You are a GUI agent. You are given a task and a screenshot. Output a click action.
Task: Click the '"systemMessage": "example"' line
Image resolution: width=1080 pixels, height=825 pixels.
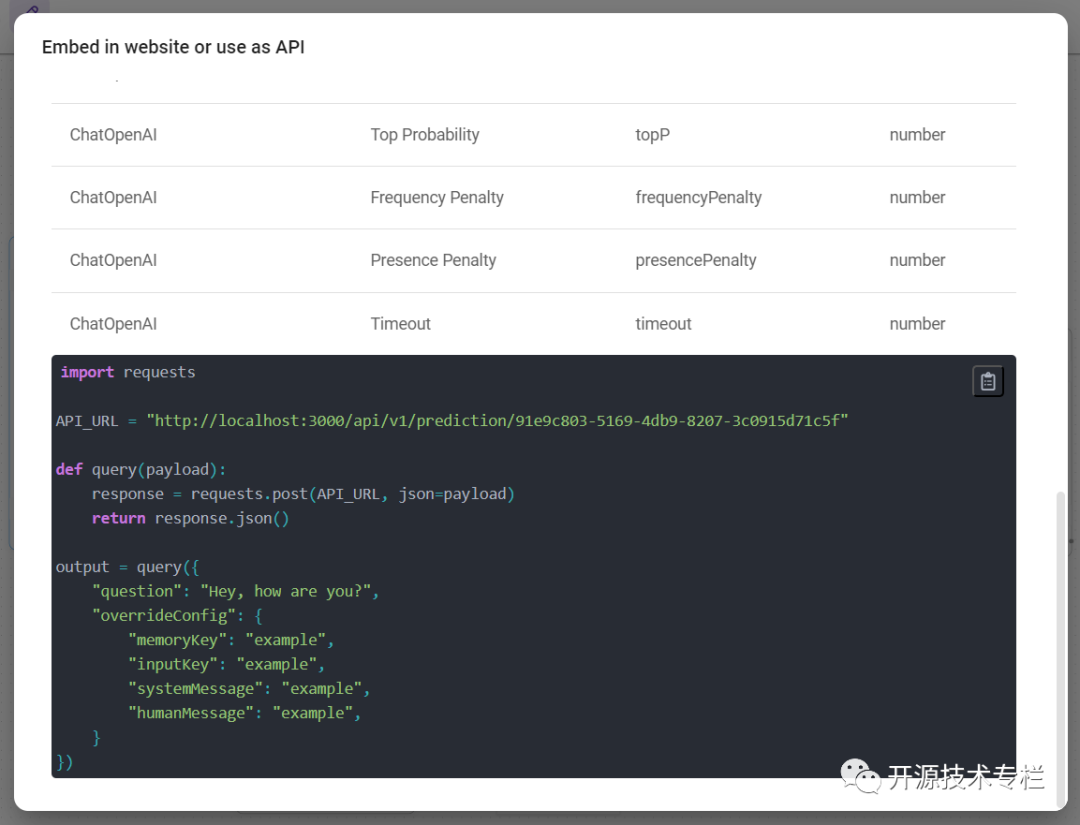249,689
